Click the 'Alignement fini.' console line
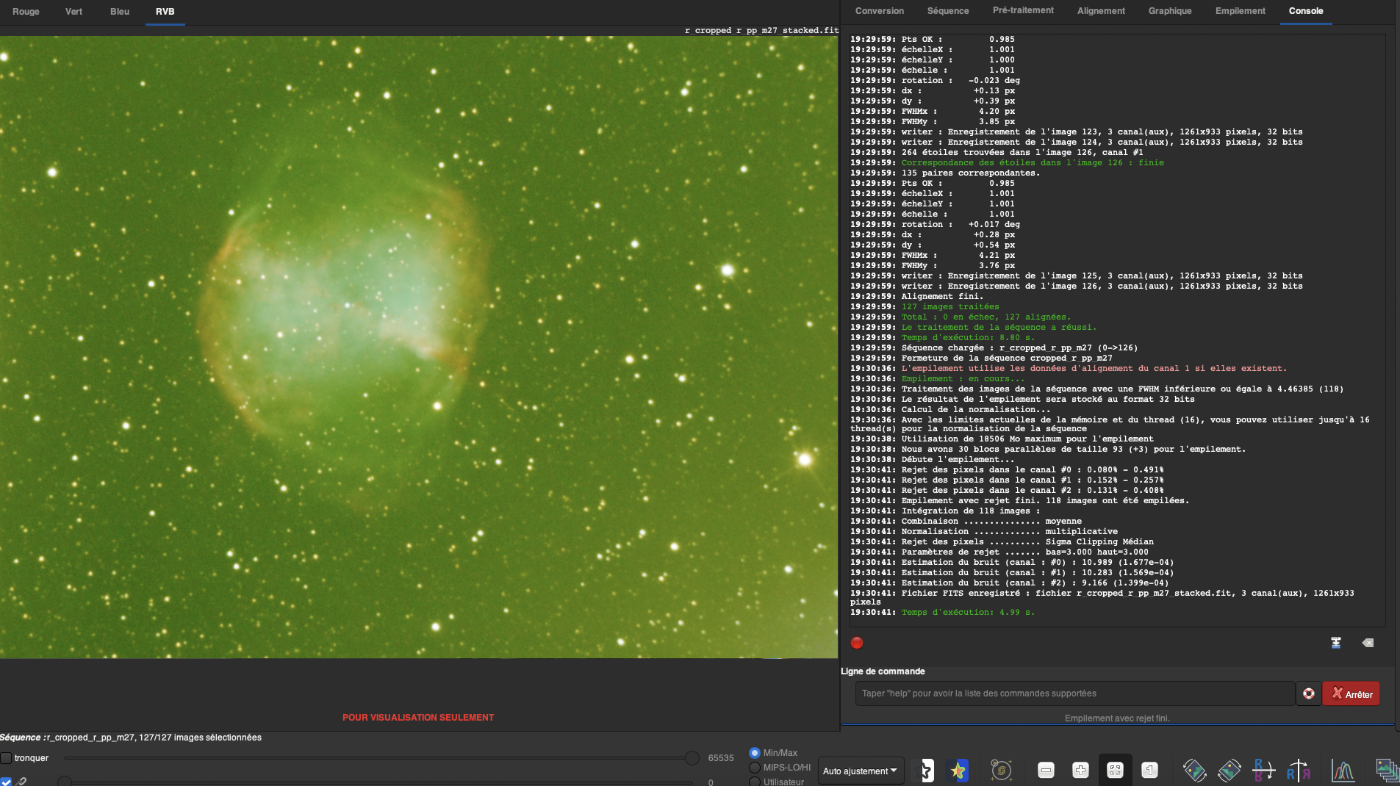The width and height of the screenshot is (1400, 786). [943, 297]
